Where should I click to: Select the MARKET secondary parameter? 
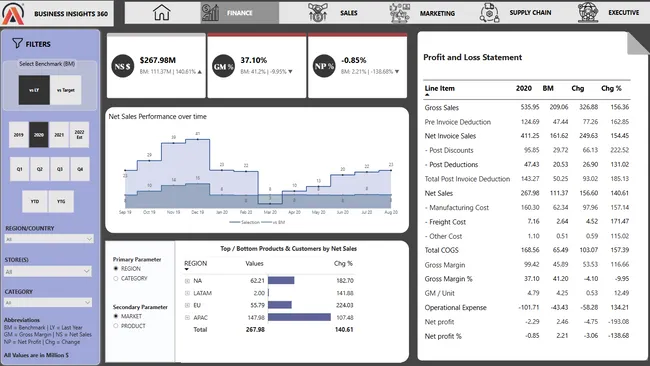point(116,316)
